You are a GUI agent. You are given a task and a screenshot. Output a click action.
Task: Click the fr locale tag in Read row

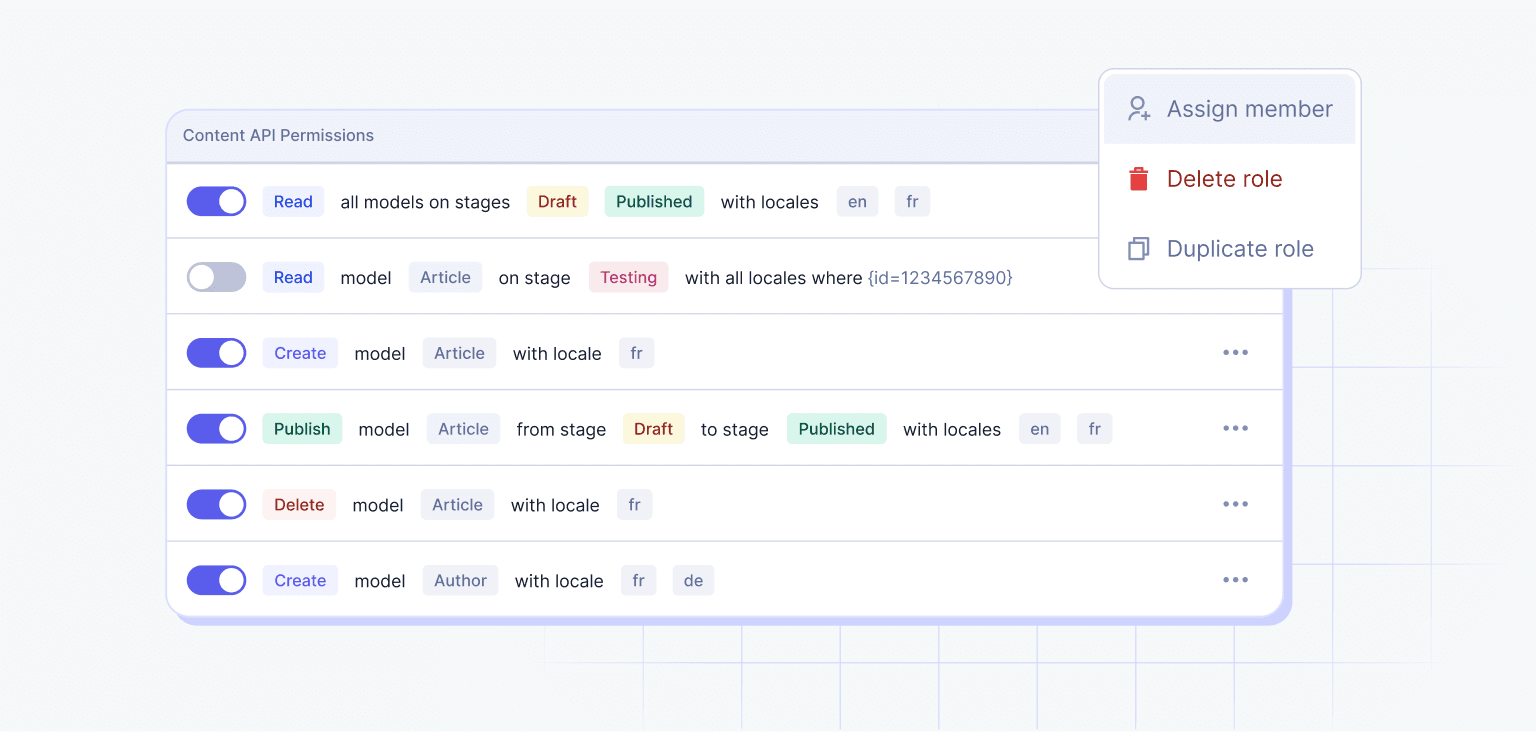point(912,201)
